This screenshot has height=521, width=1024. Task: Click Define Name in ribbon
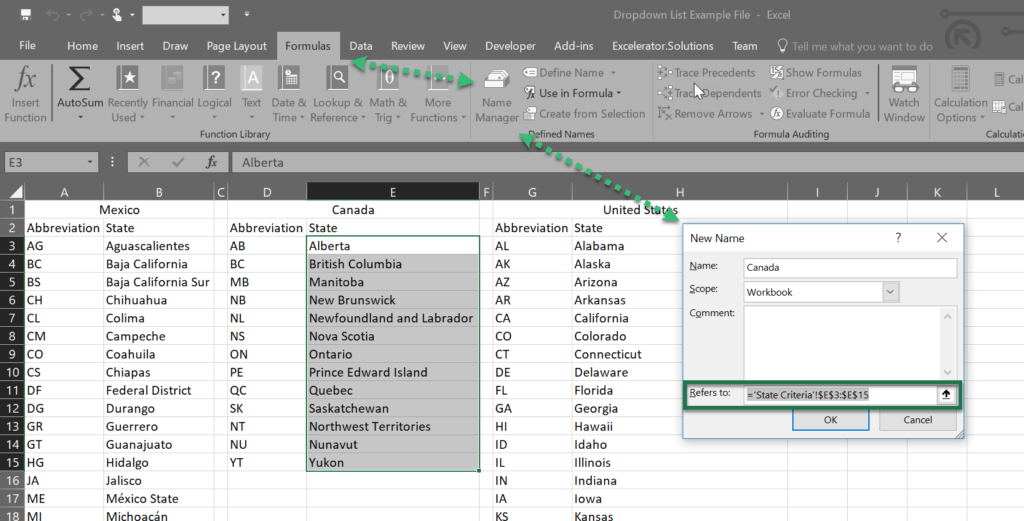(x=571, y=72)
